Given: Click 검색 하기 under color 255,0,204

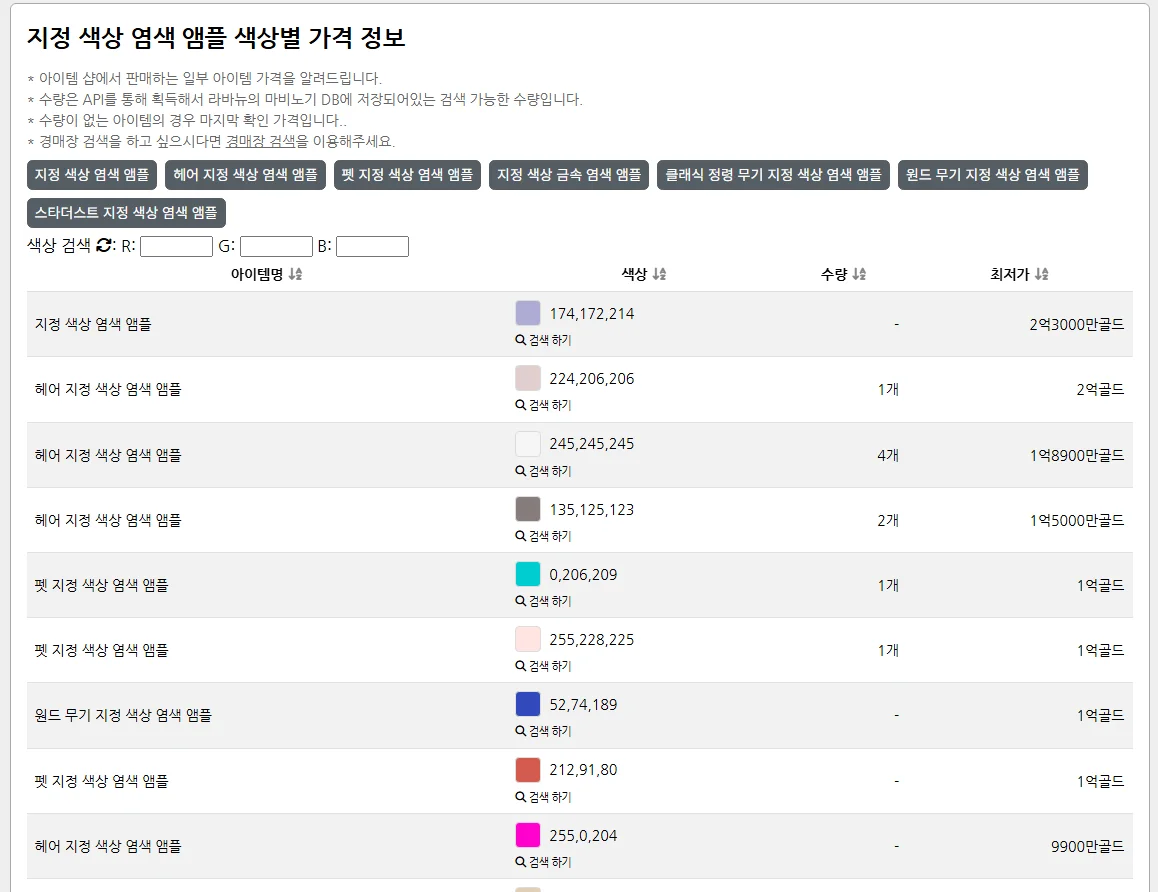Looking at the screenshot, I should (543, 862).
